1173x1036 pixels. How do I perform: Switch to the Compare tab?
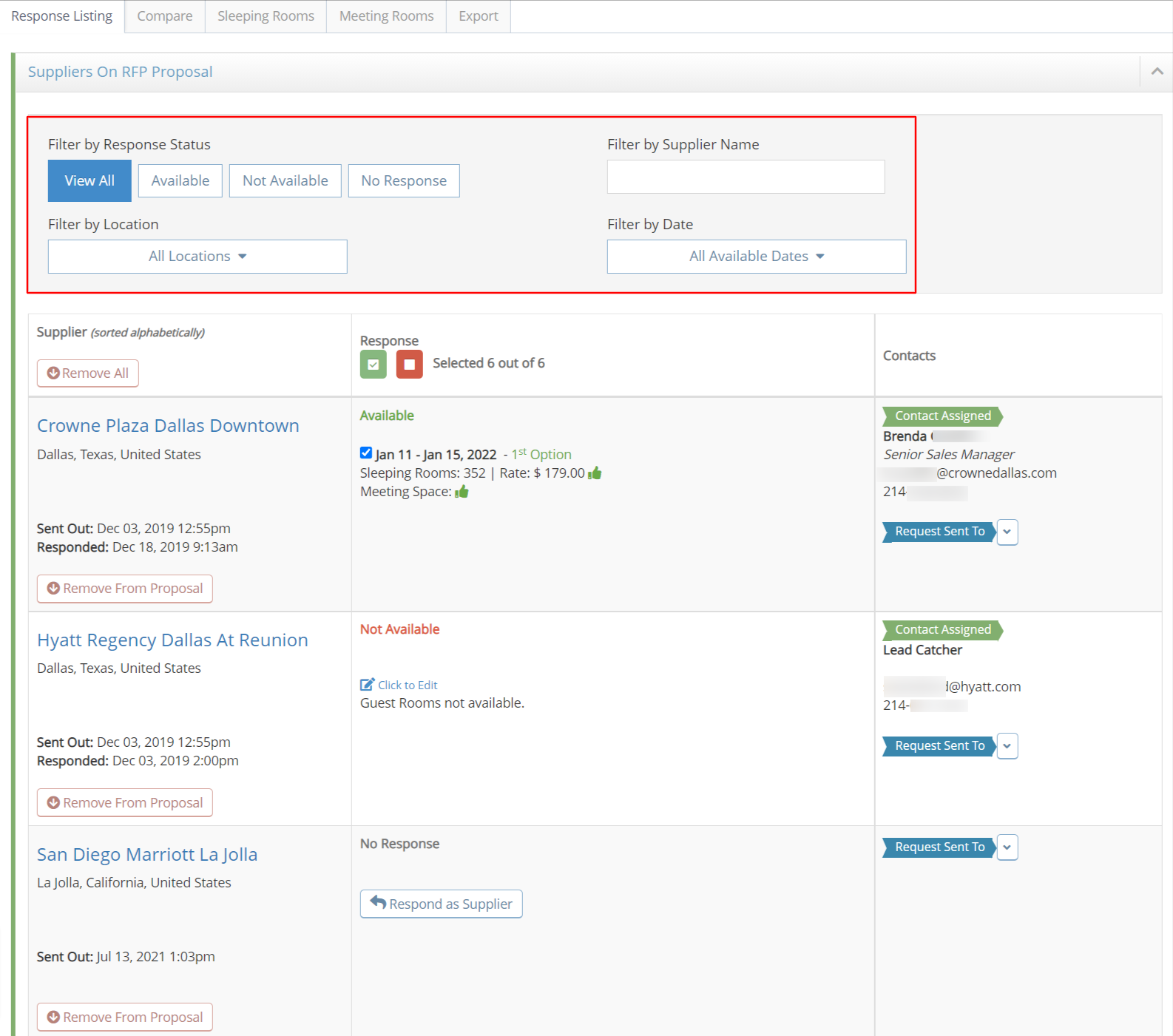coord(164,16)
